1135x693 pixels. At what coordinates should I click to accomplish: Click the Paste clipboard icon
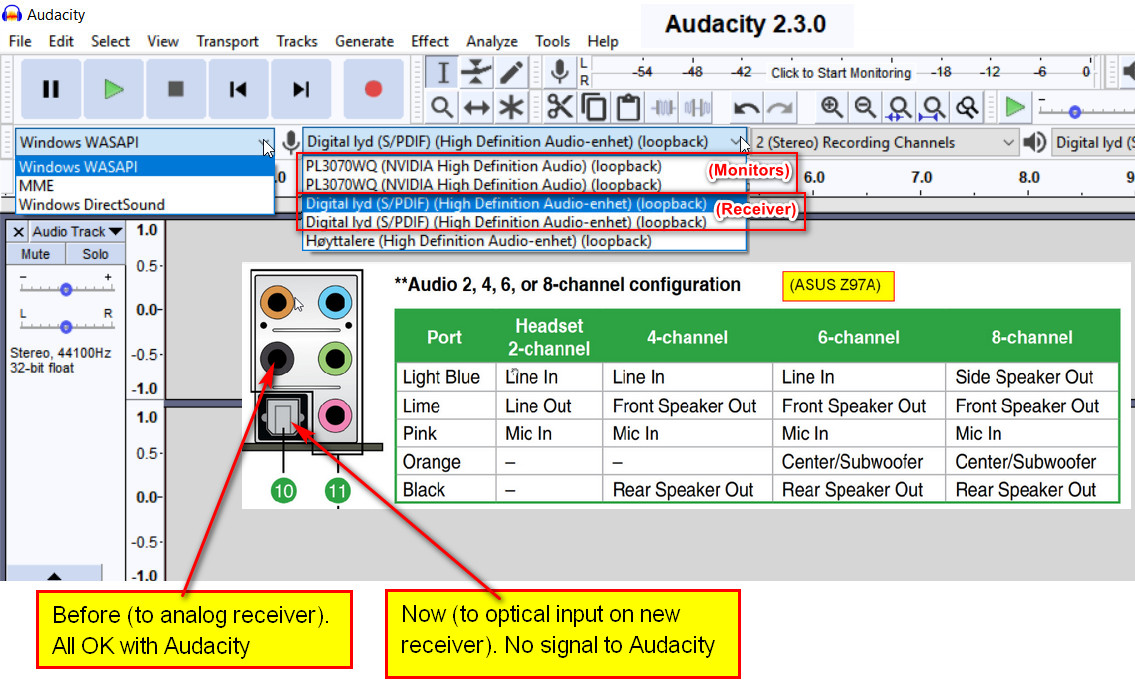[628, 108]
